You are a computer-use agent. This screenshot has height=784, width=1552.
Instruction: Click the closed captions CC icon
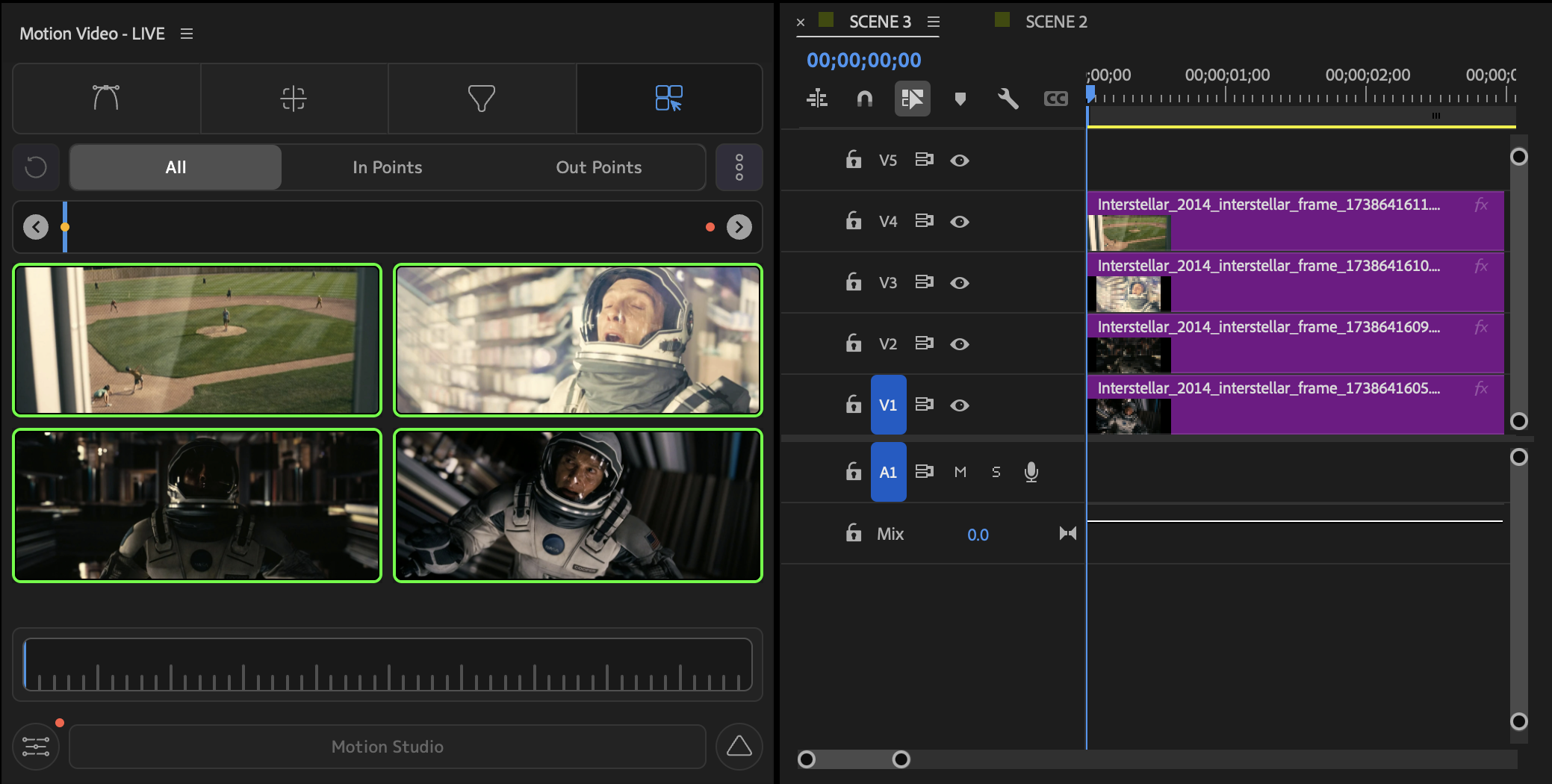click(x=1055, y=99)
